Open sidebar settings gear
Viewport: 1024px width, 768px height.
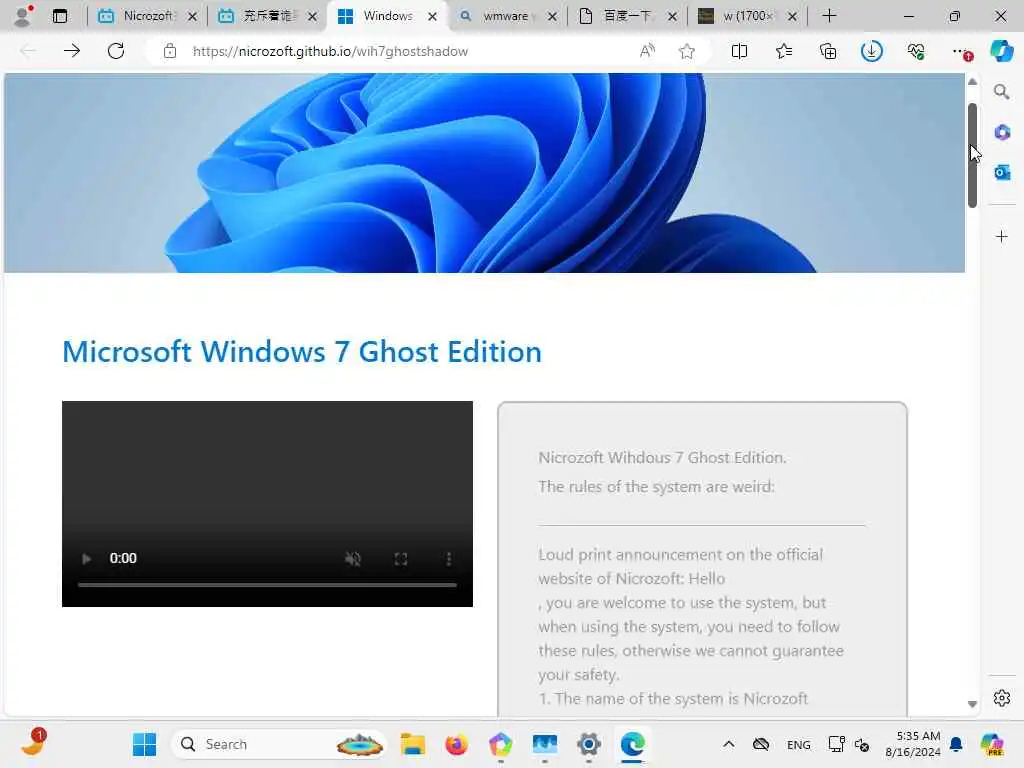pos(1002,698)
